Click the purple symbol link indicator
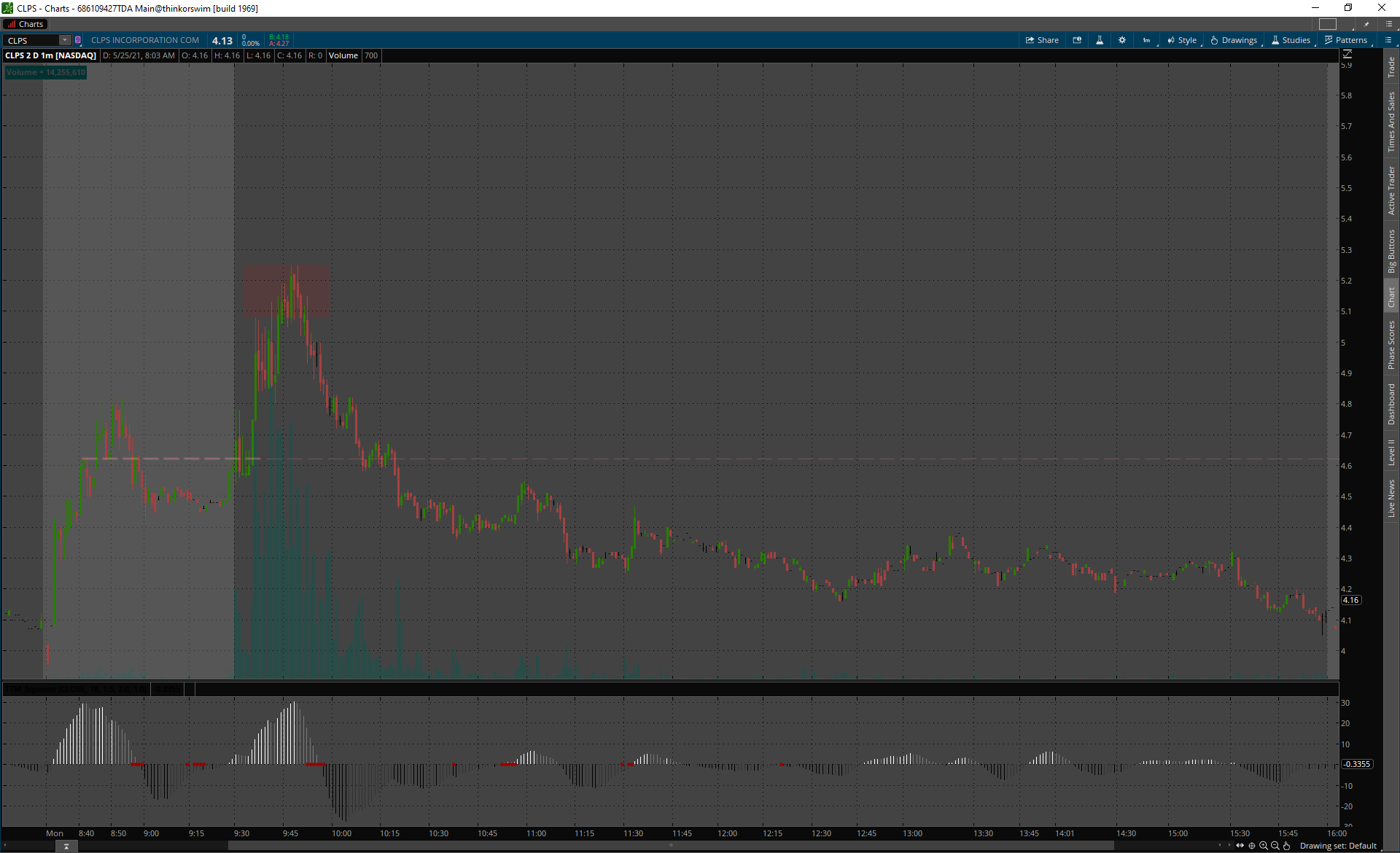Screen dimensions: 1400x853 (x=78, y=40)
